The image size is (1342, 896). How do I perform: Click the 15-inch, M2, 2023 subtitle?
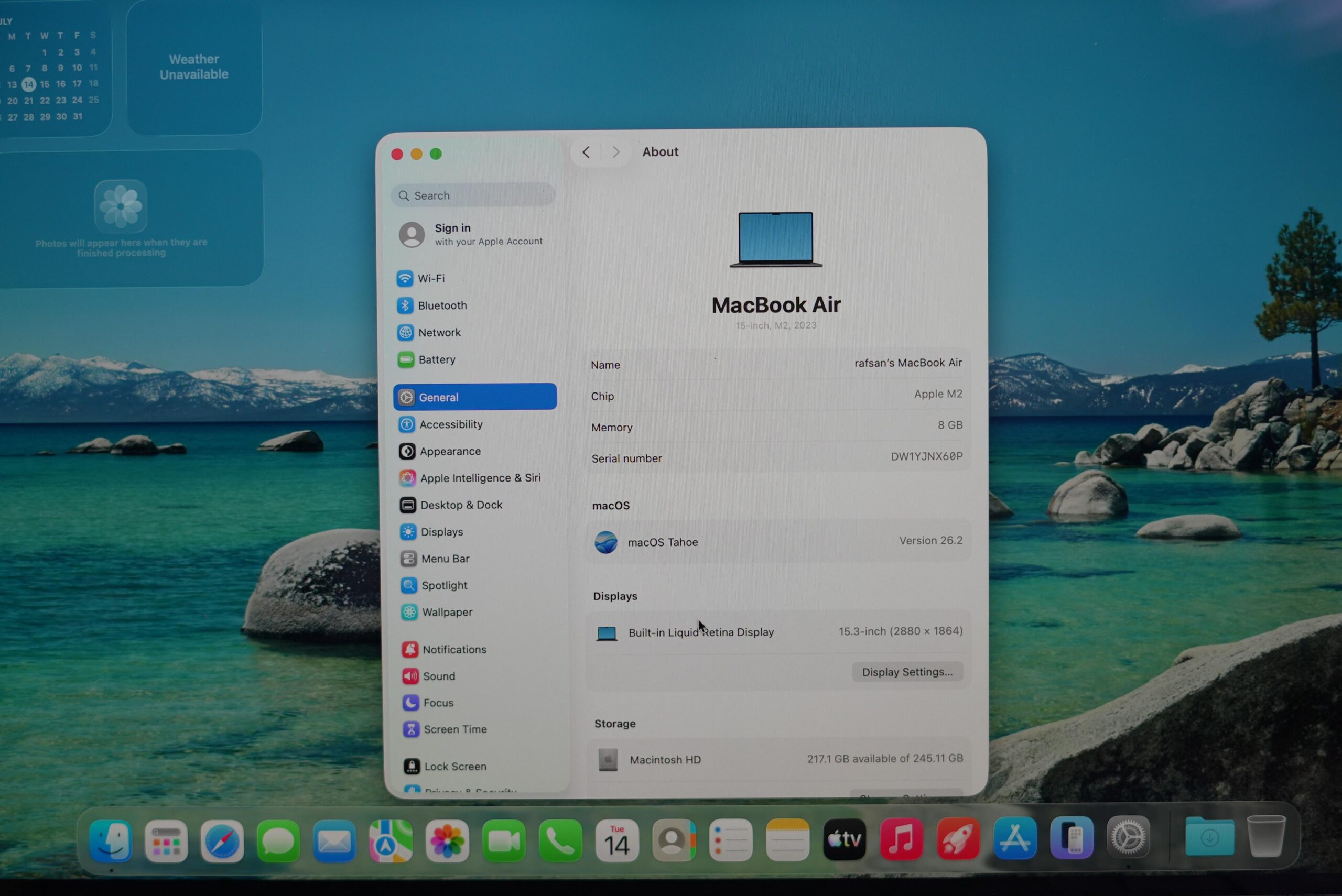coord(776,326)
